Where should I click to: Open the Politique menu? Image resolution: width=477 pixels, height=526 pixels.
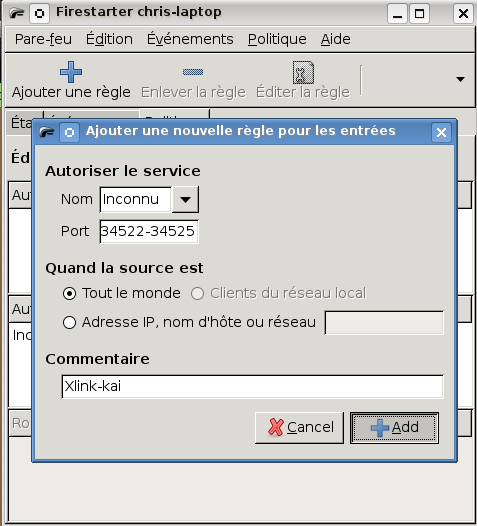277,39
